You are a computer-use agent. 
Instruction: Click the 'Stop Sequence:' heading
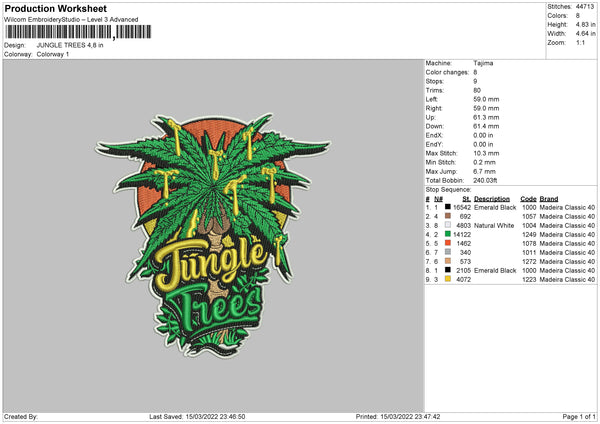click(448, 190)
